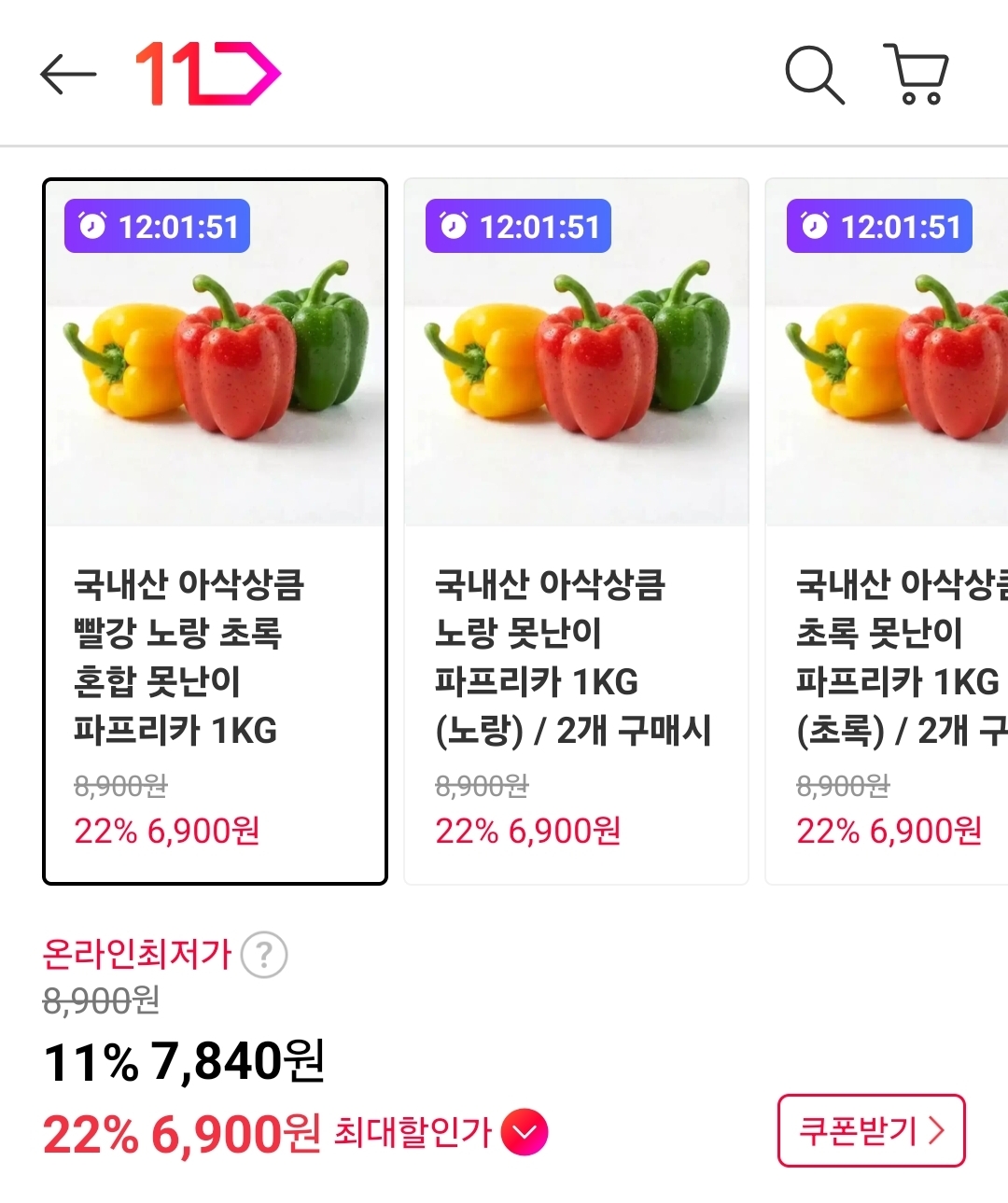Click the second card's 22% 6,900원 price
This screenshot has height=1203, width=1008.
coord(527,831)
